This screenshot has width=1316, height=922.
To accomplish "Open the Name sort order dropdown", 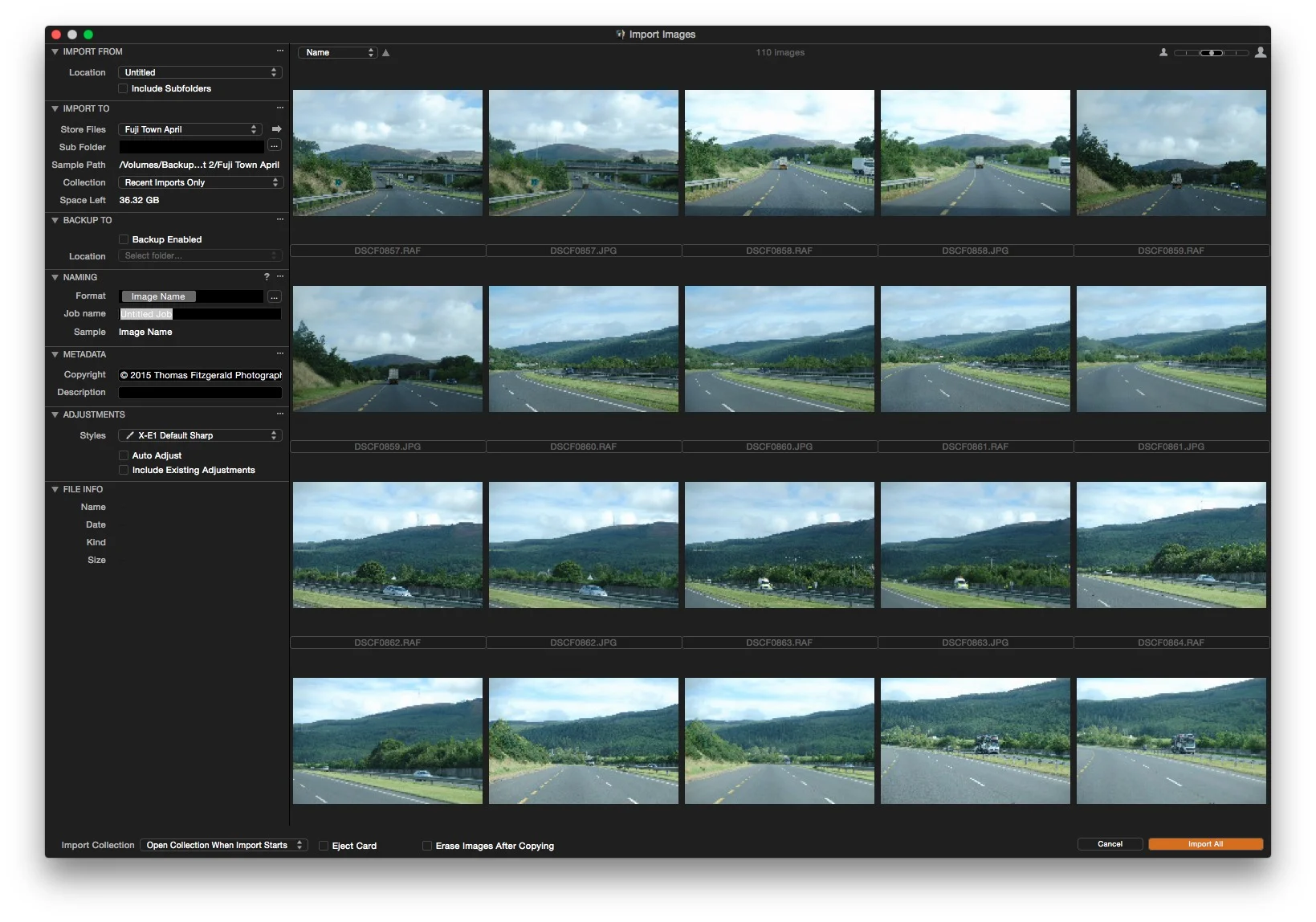I will 338,53.
